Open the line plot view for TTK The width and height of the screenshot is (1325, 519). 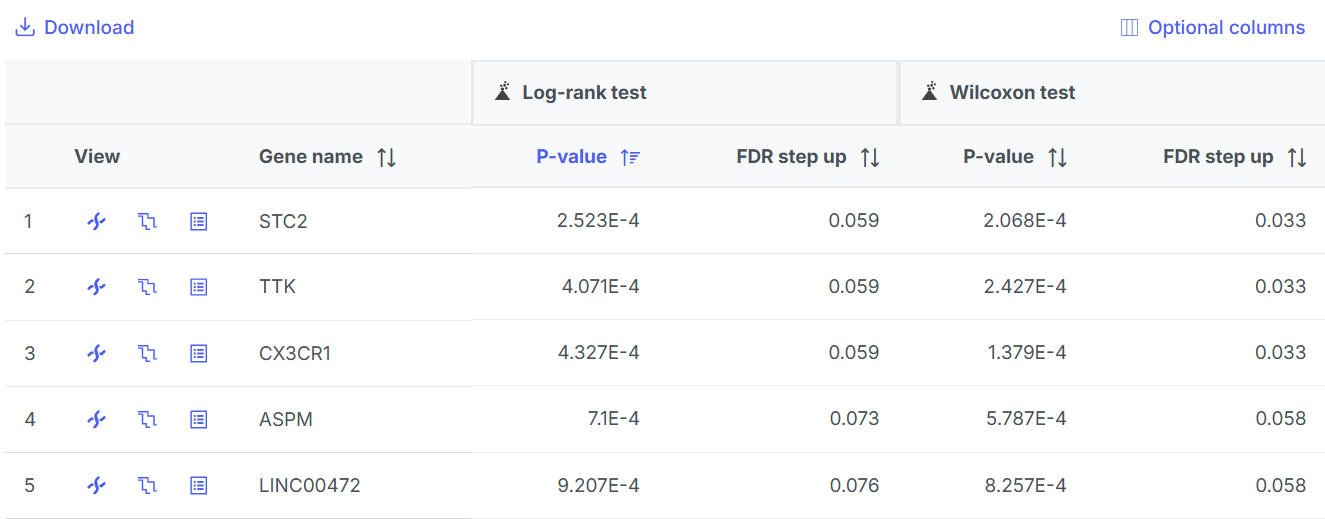click(x=96, y=287)
